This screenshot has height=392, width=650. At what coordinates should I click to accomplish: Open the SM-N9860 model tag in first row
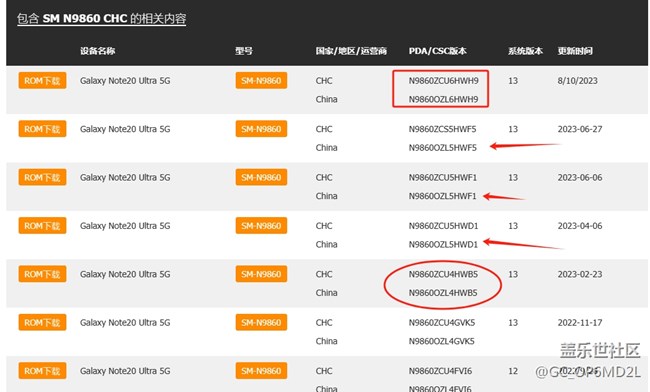tap(261, 80)
